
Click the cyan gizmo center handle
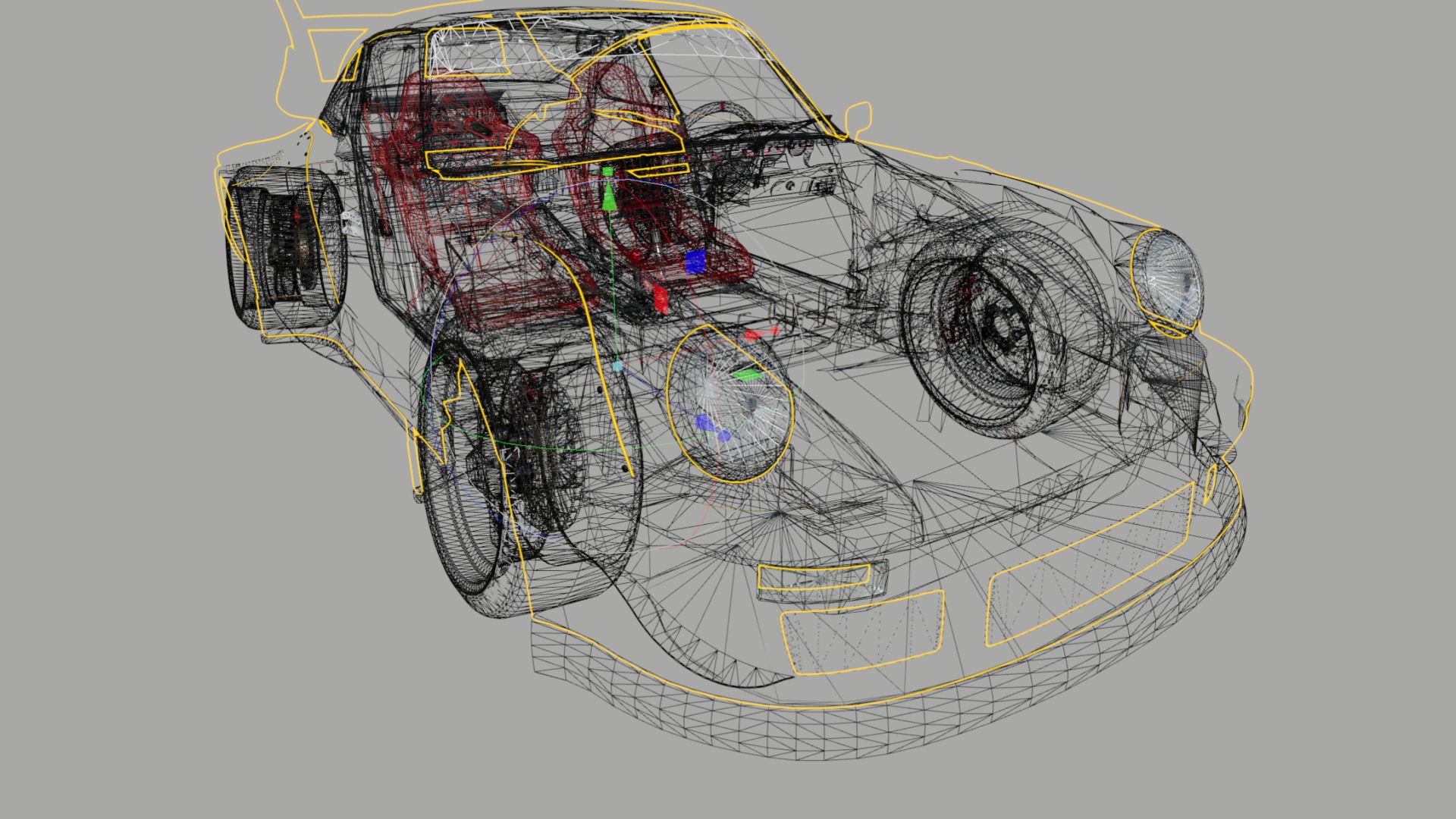tap(617, 366)
